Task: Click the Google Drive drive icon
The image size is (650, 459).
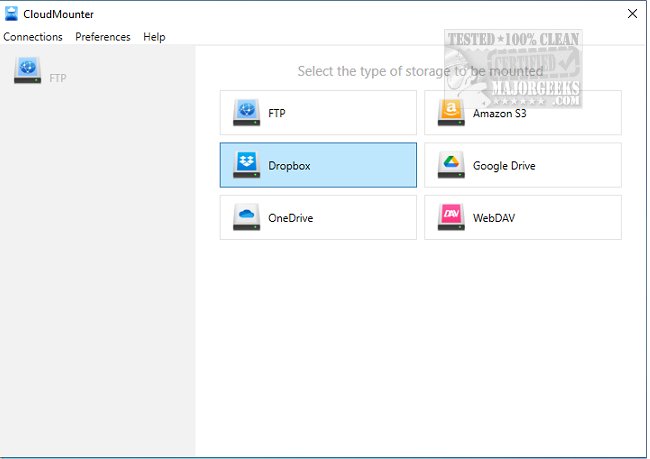Action: pos(451,165)
